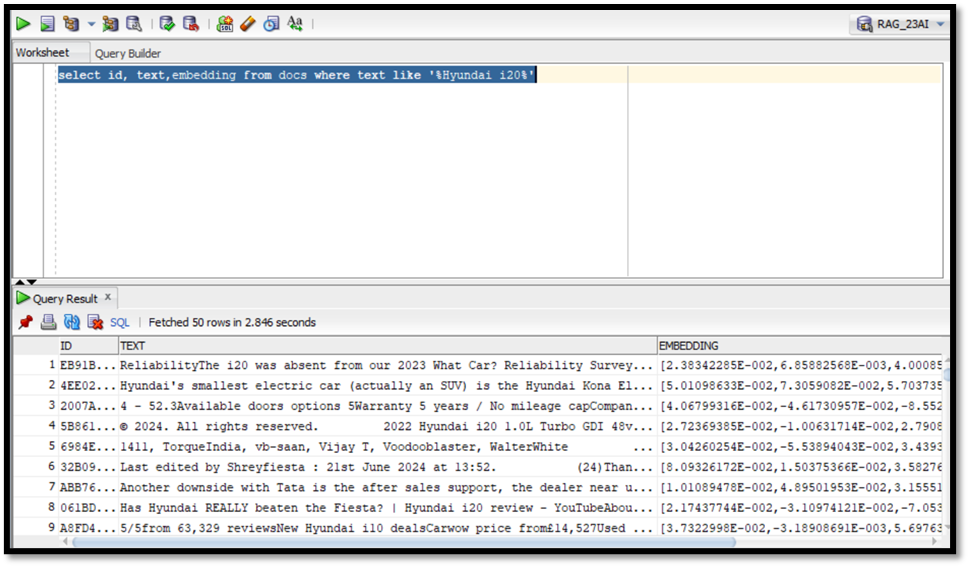Click the ID column header
The width and height of the screenshot is (969, 567).
[88, 346]
